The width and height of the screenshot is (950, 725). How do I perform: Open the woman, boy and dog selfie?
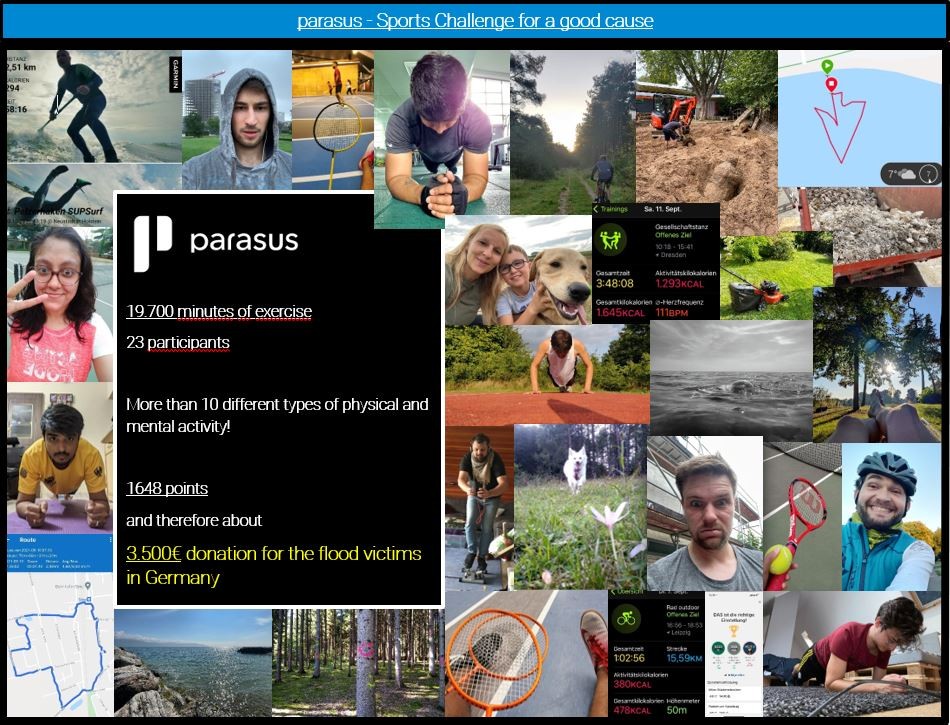[x=518, y=270]
